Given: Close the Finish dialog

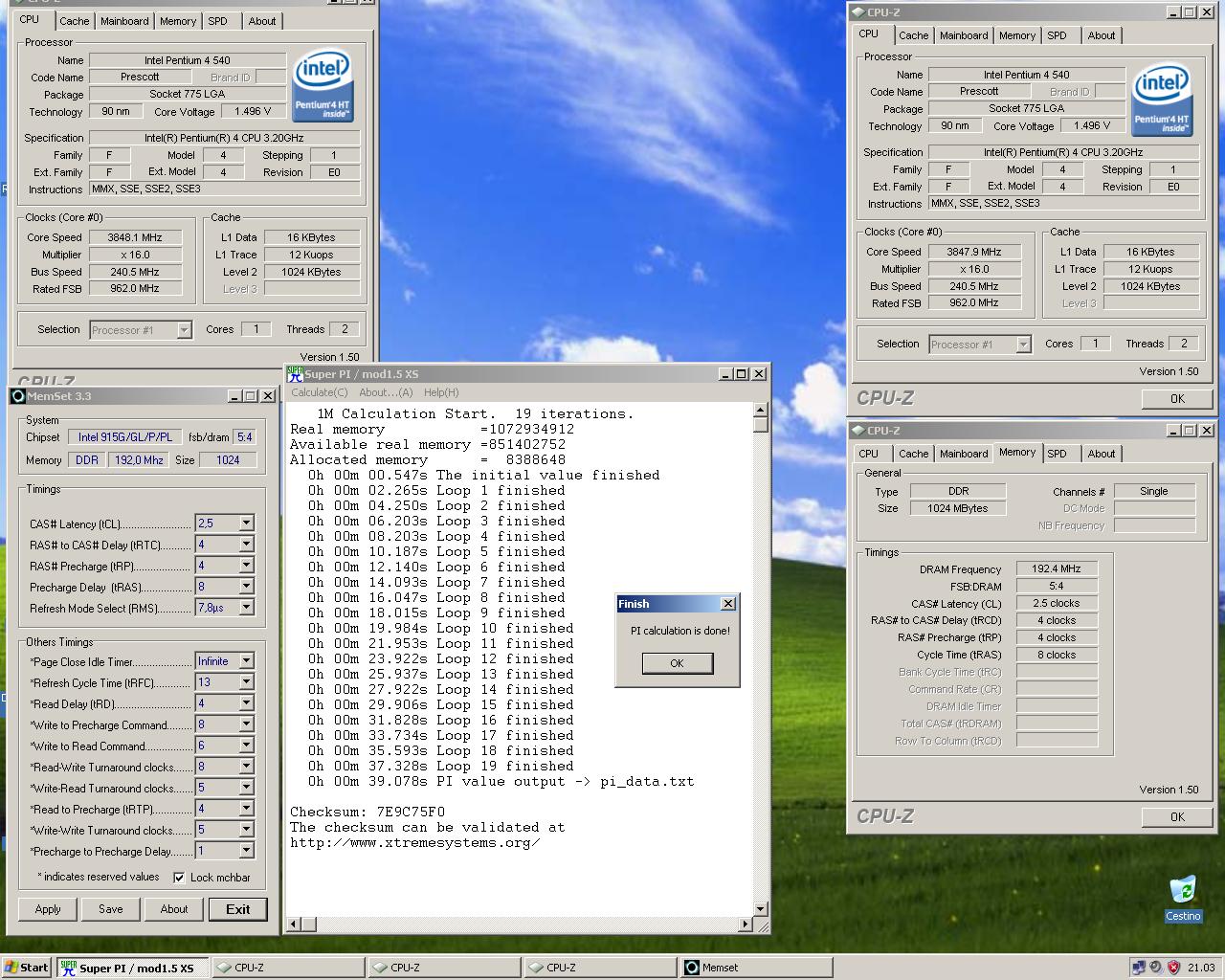Looking at the screenshot, I should coord(727,604).
